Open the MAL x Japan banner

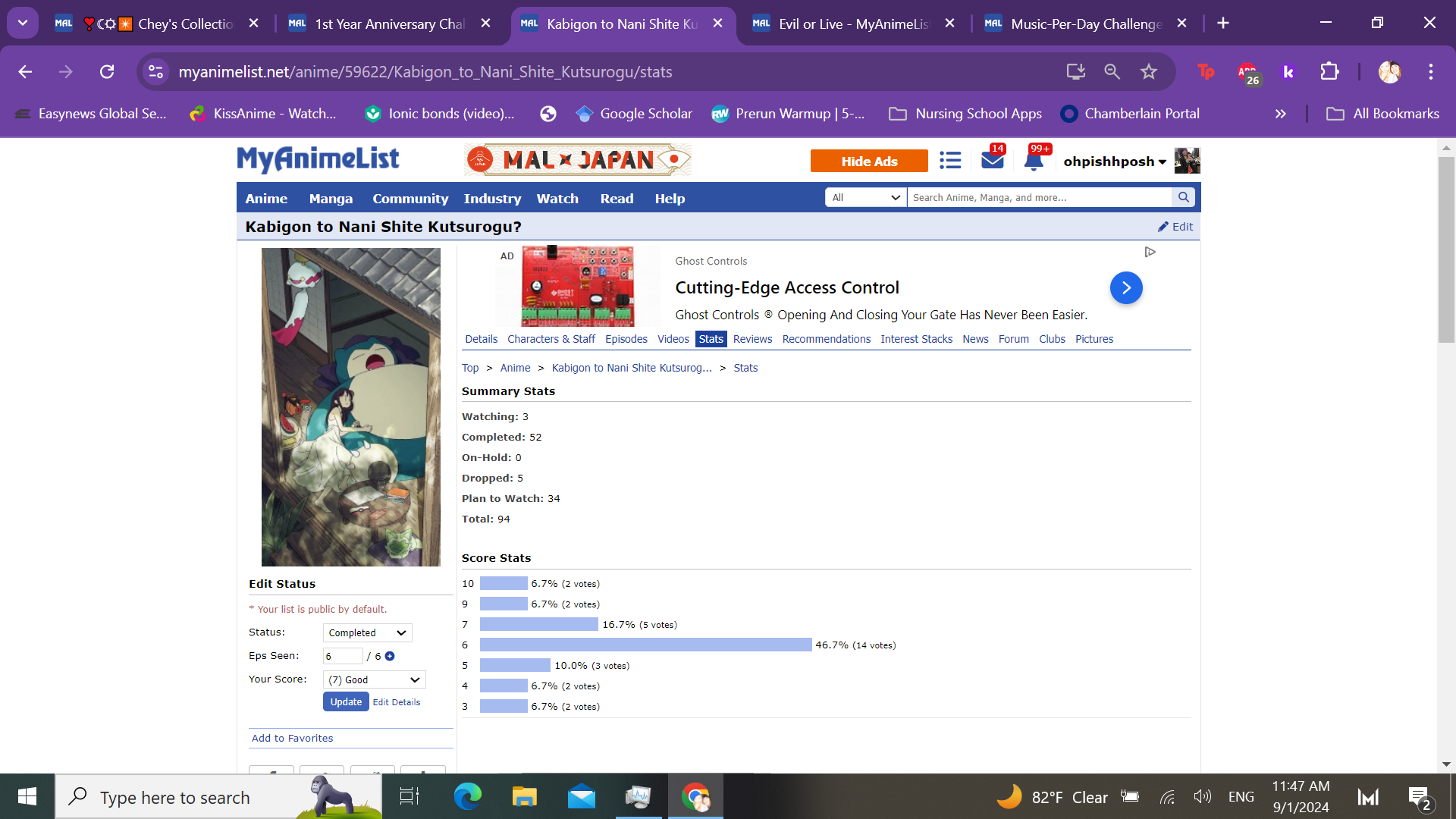pos(578,160)
